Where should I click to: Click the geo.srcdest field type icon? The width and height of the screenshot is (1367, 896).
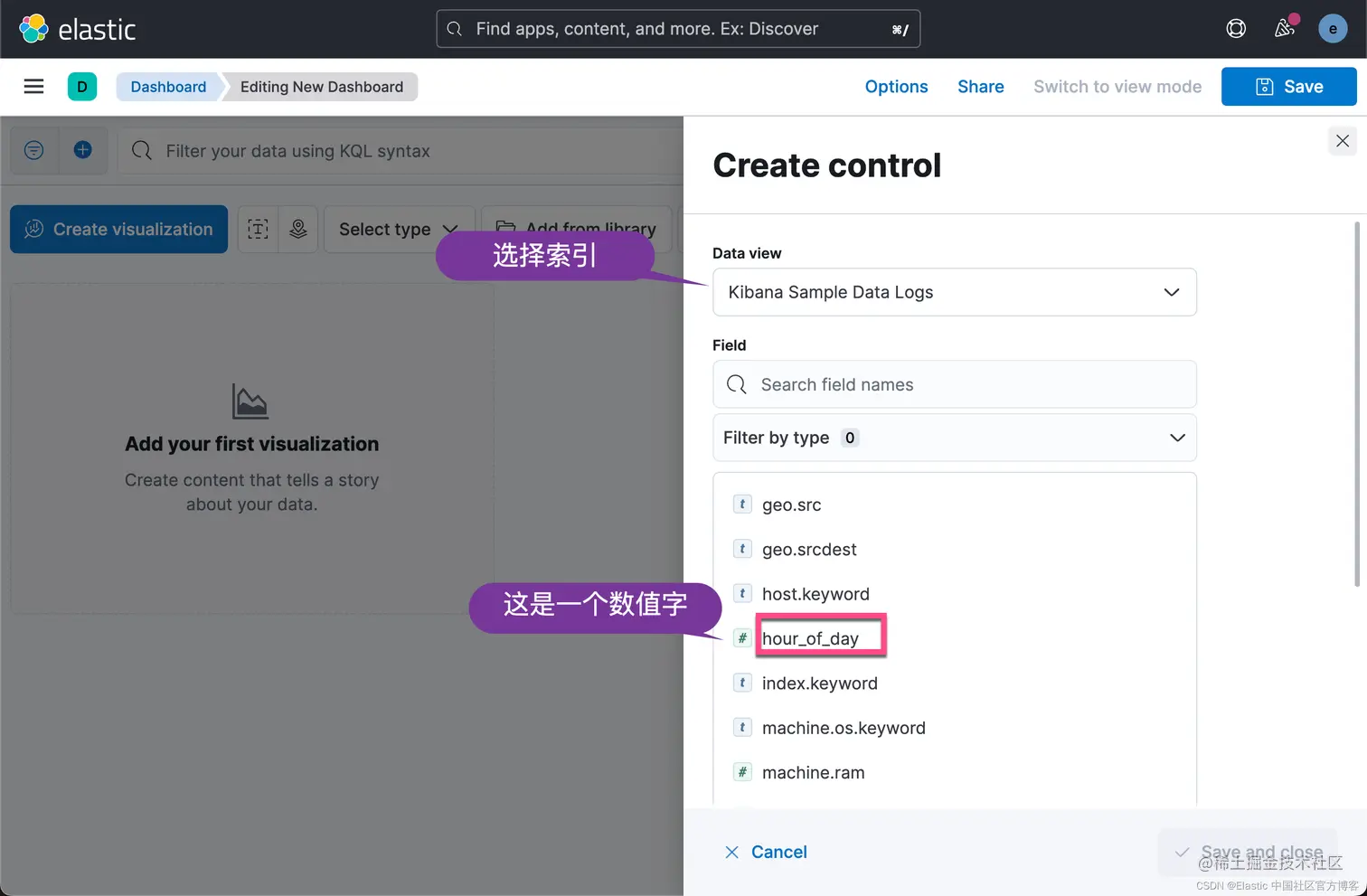point(742,549)
